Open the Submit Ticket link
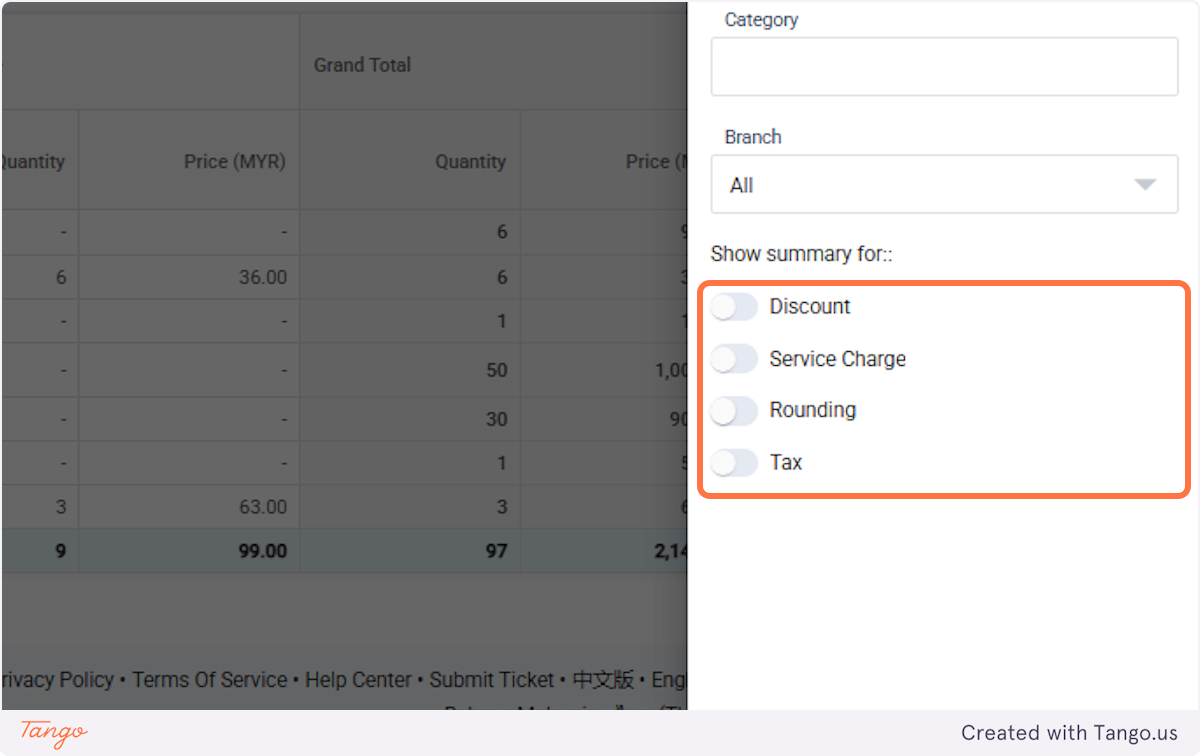1200x756 pixels. [x=491, y=680]
